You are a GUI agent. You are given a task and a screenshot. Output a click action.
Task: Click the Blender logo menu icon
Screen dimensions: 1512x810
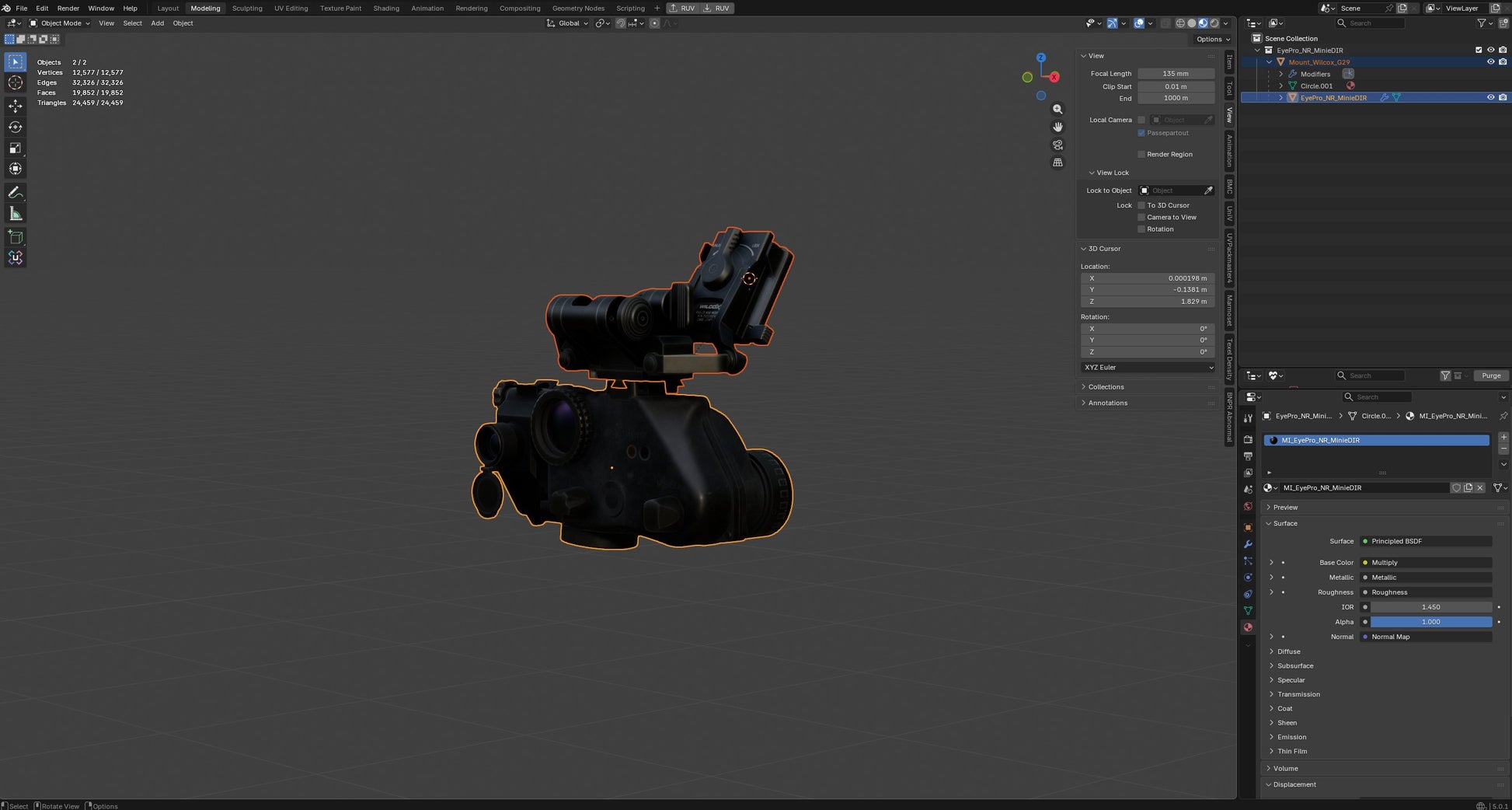[x=6, y=8]
